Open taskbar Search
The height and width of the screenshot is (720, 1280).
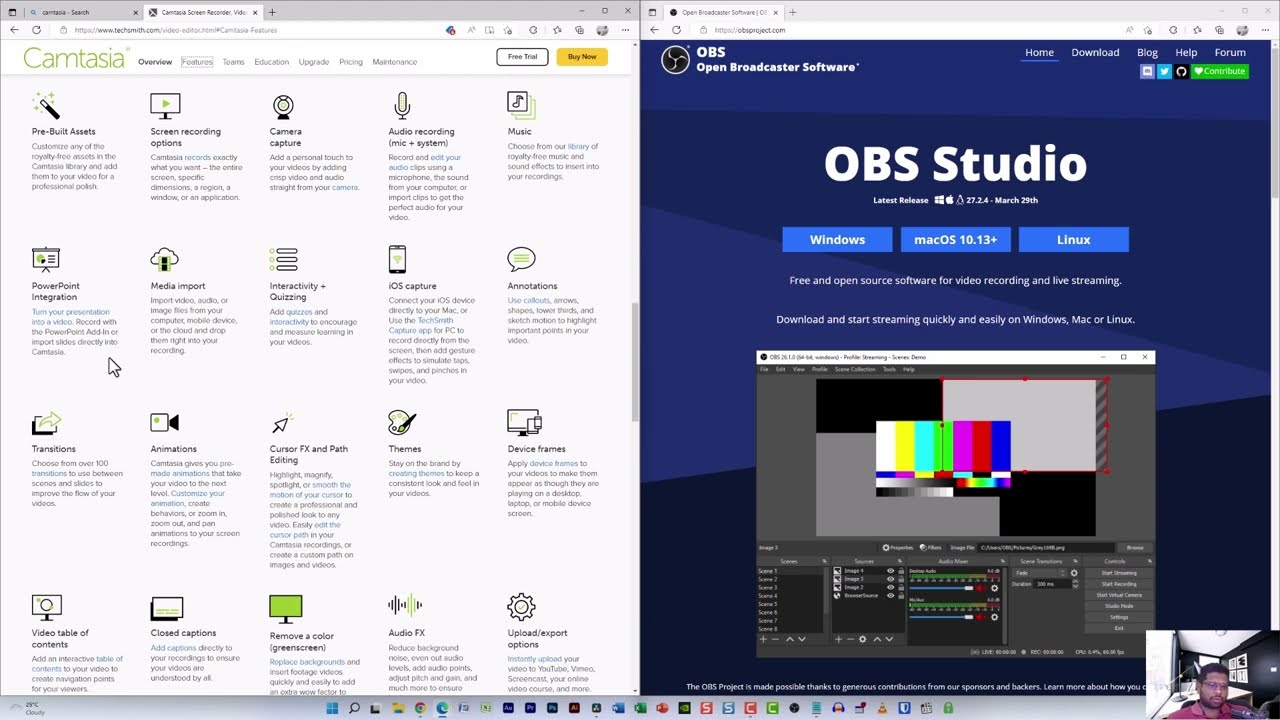354,708
